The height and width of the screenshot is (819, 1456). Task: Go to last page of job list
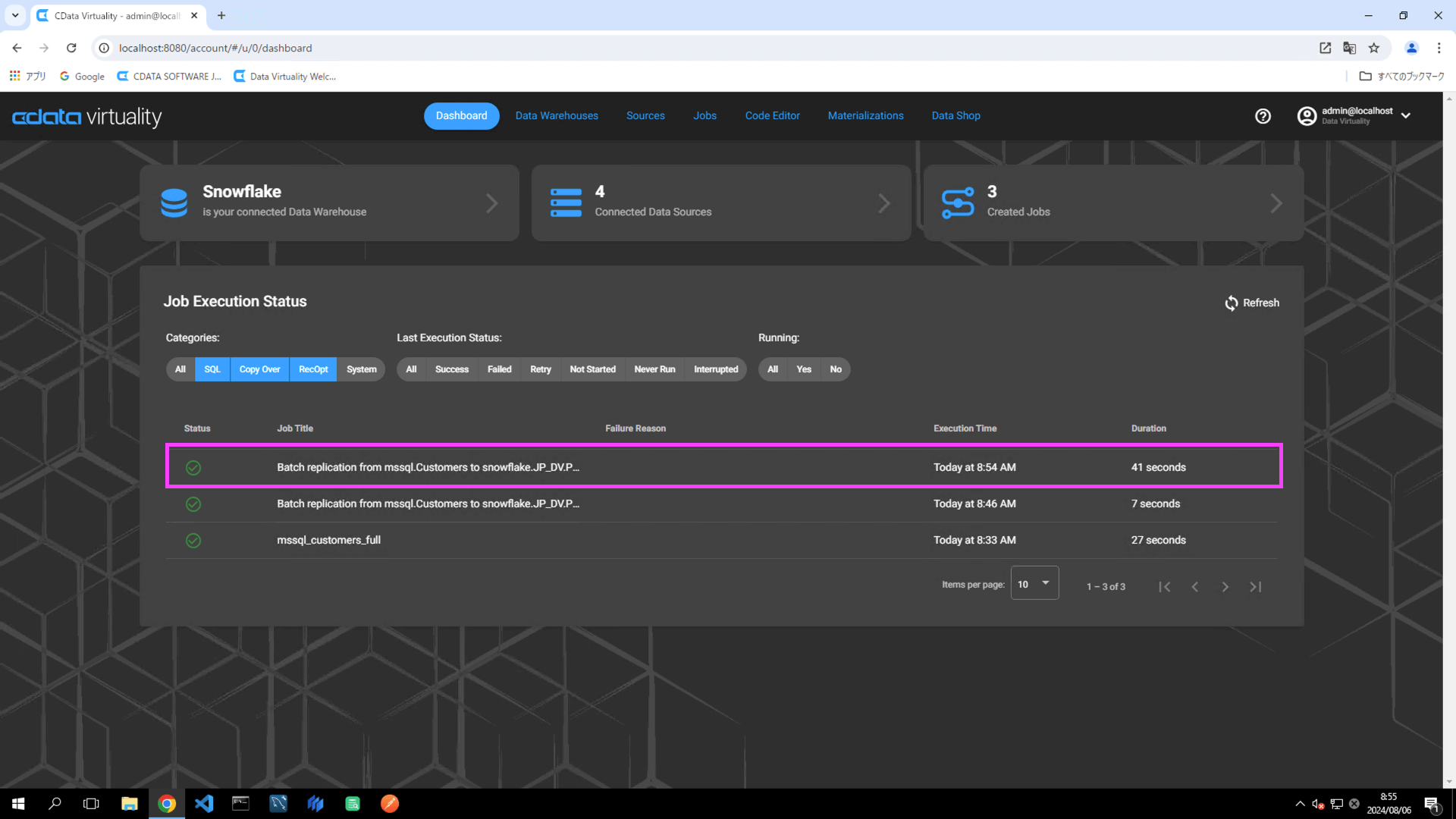tap(1255, 587)
